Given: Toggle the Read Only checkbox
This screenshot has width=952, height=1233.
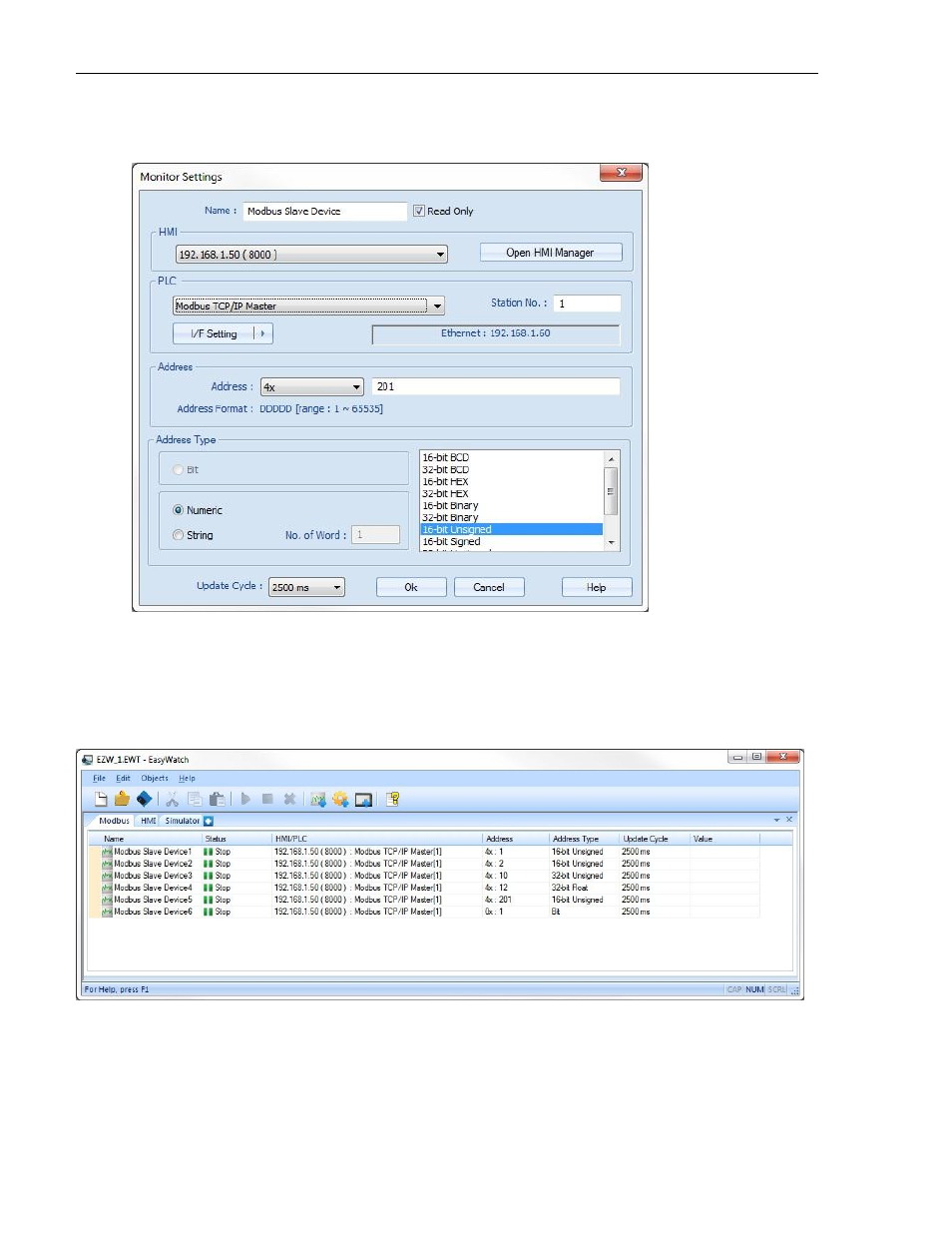Looking at the screenshot, I should tap(419, 211).
